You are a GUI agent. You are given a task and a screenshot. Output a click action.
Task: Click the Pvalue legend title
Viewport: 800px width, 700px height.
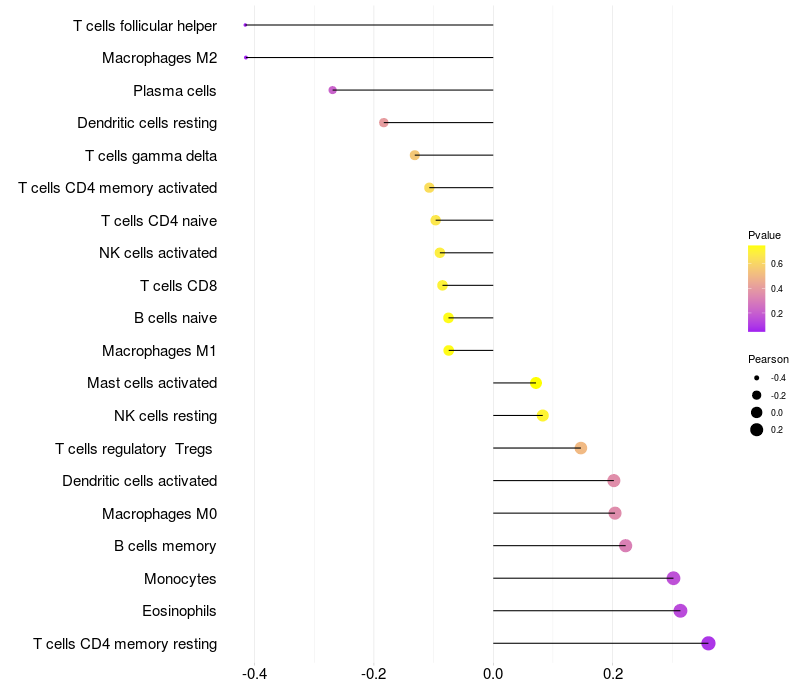pos(764,235)
